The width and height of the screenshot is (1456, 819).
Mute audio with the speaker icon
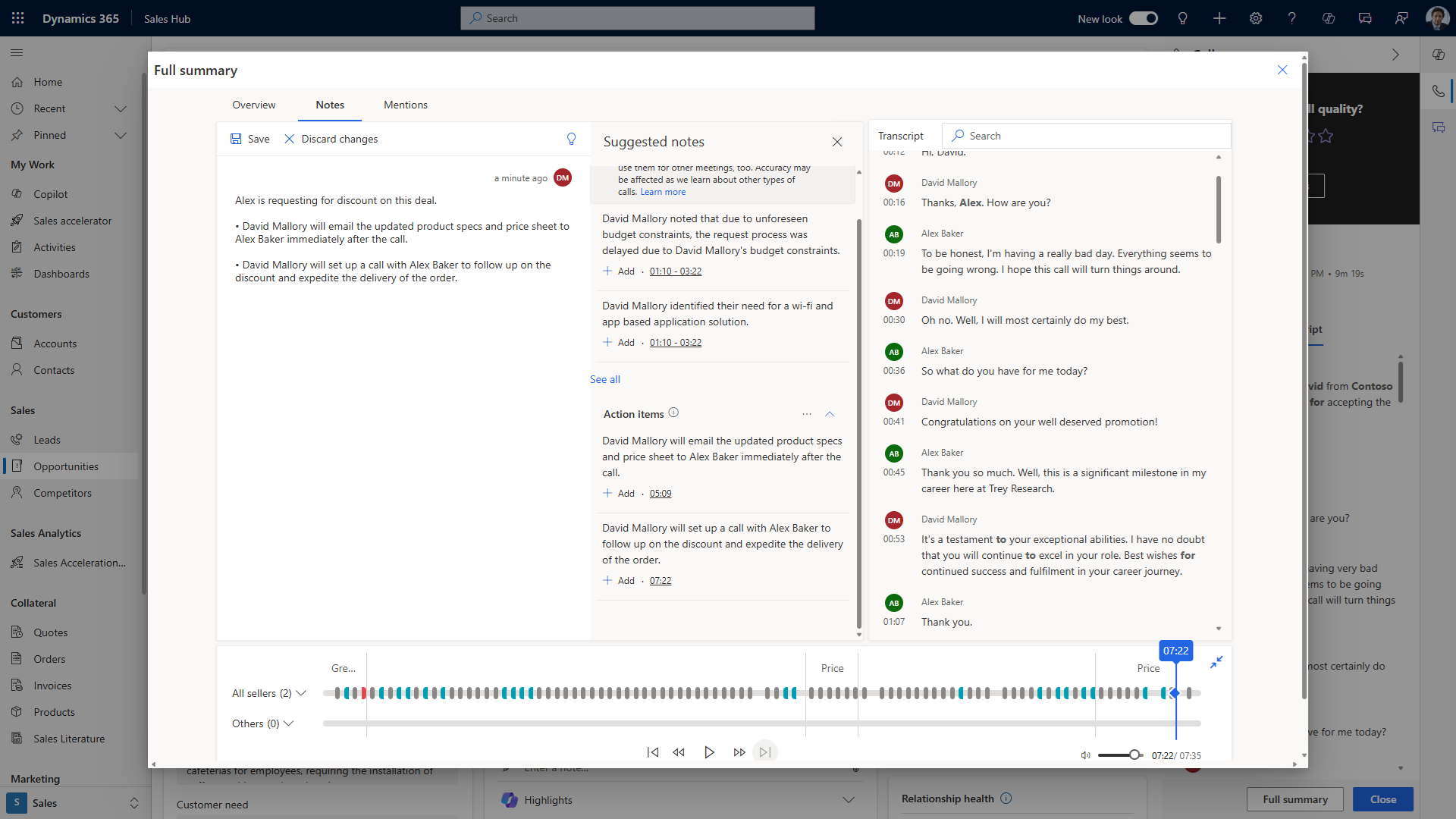(1086, 755)
